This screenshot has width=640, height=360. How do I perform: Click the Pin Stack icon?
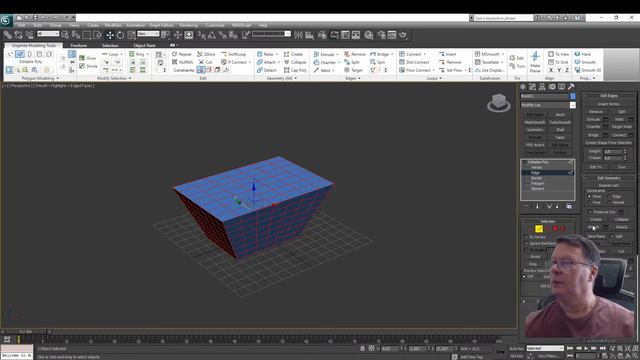tap(526, 207)
